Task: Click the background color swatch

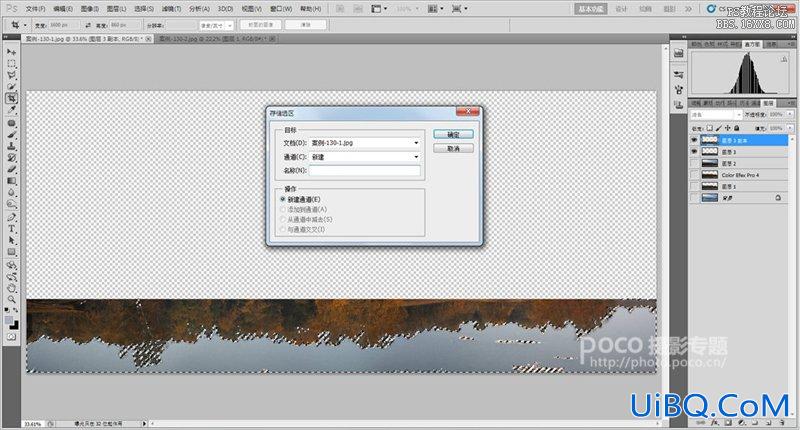Action: click(14, 325)
